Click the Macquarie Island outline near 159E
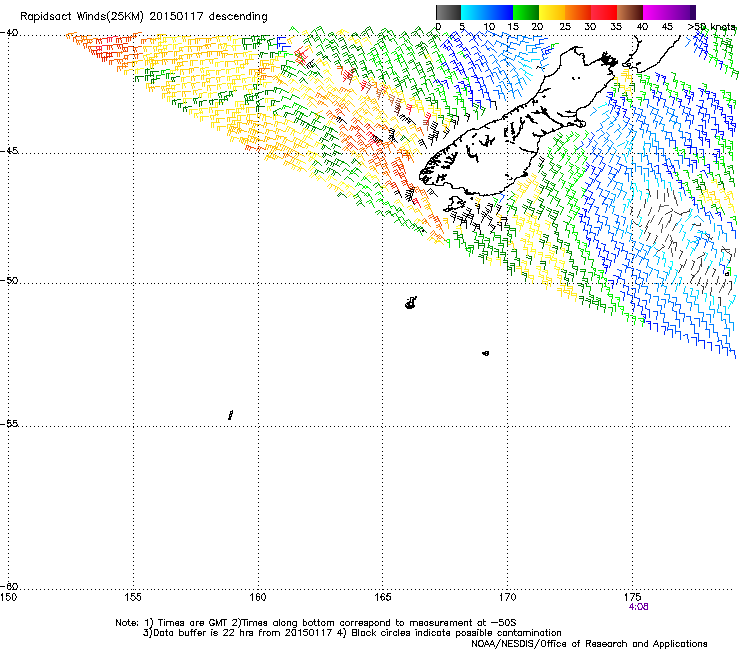The height and width of the screenshot is (650, 740). click(230, 415)
